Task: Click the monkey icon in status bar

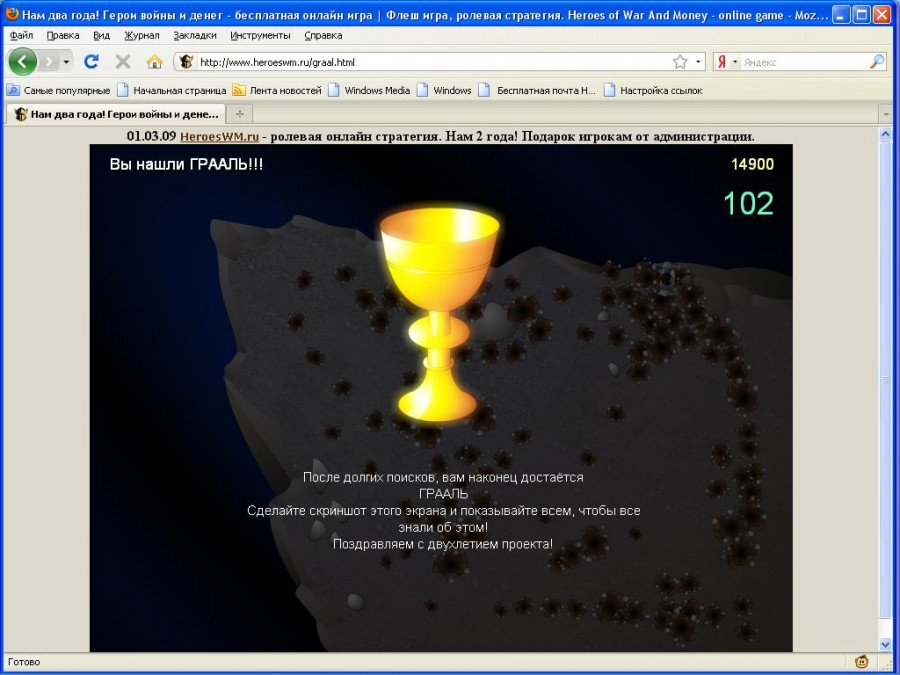Action: pos(862,662)
